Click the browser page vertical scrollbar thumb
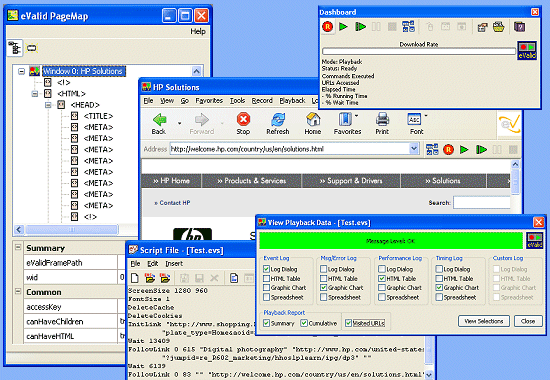 [515, 181]
